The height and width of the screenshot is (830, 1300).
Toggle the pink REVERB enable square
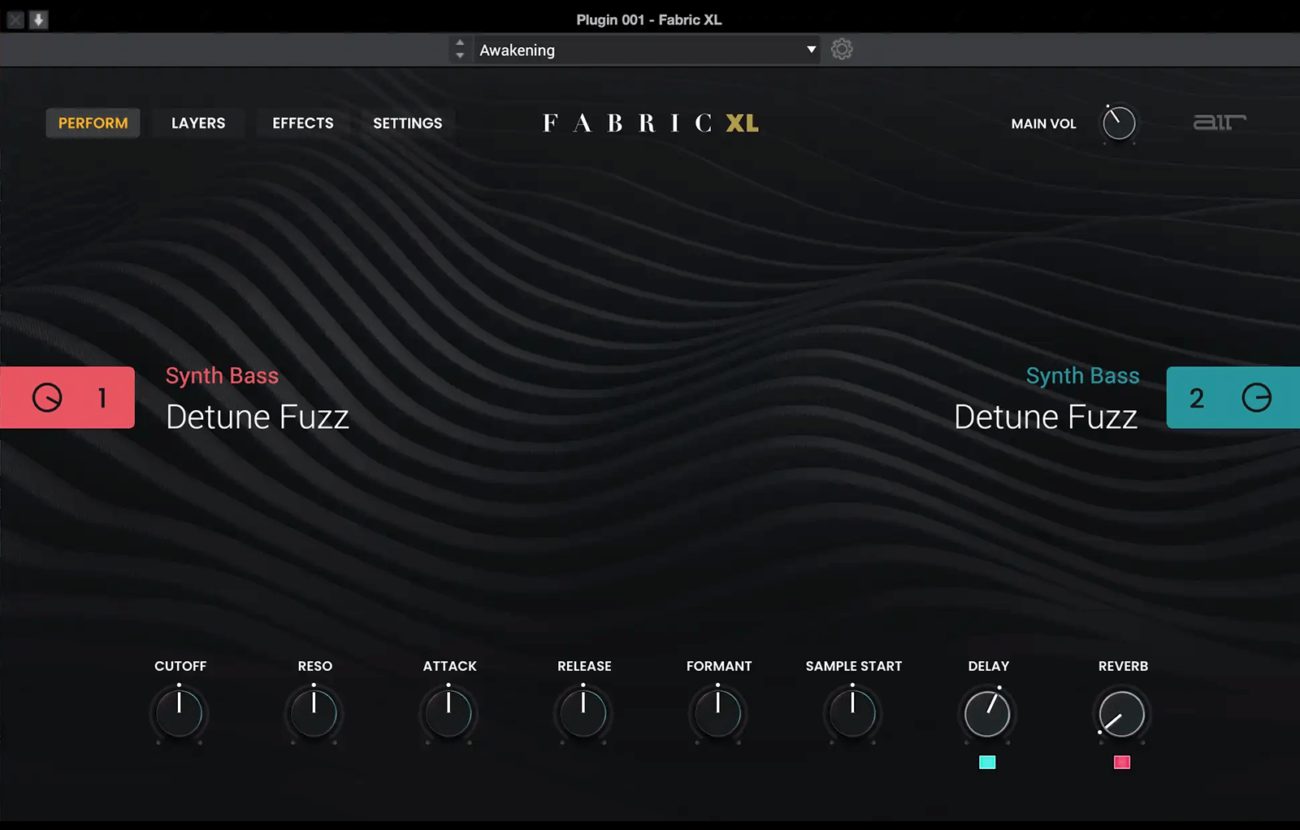tap(1122, 762)
